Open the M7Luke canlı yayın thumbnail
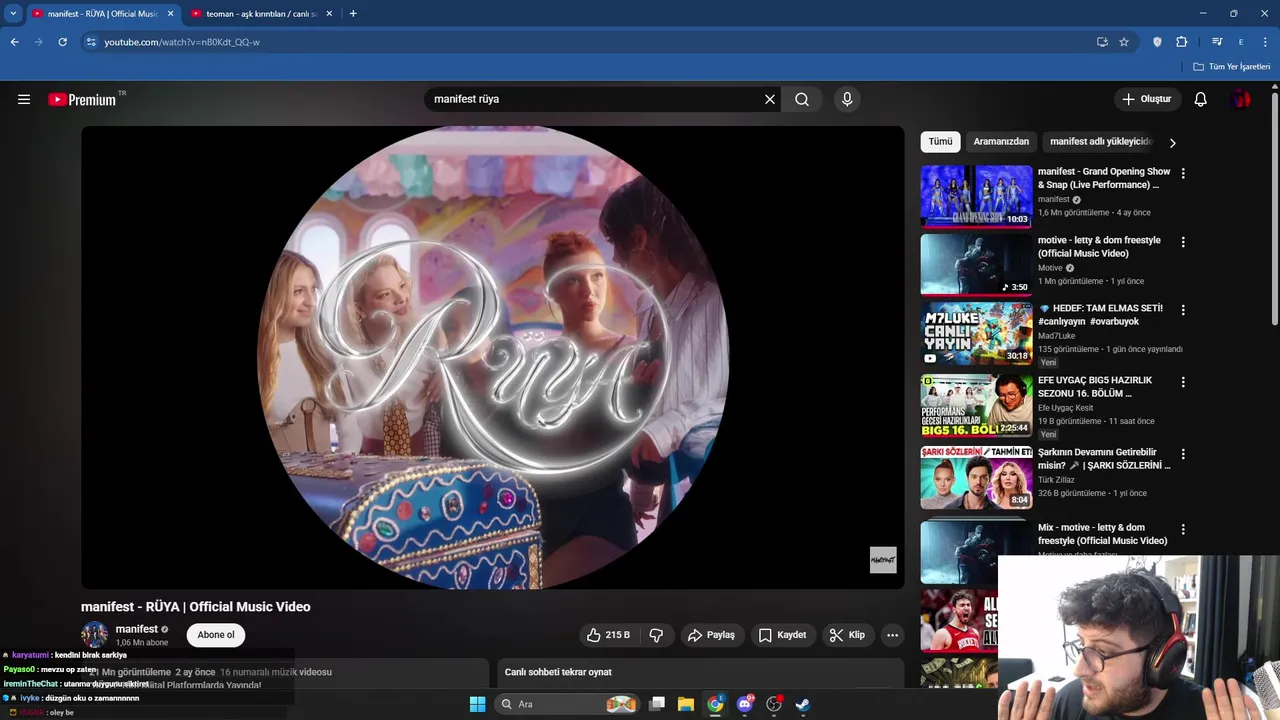 pyautogui.click(x=976, y=334)
